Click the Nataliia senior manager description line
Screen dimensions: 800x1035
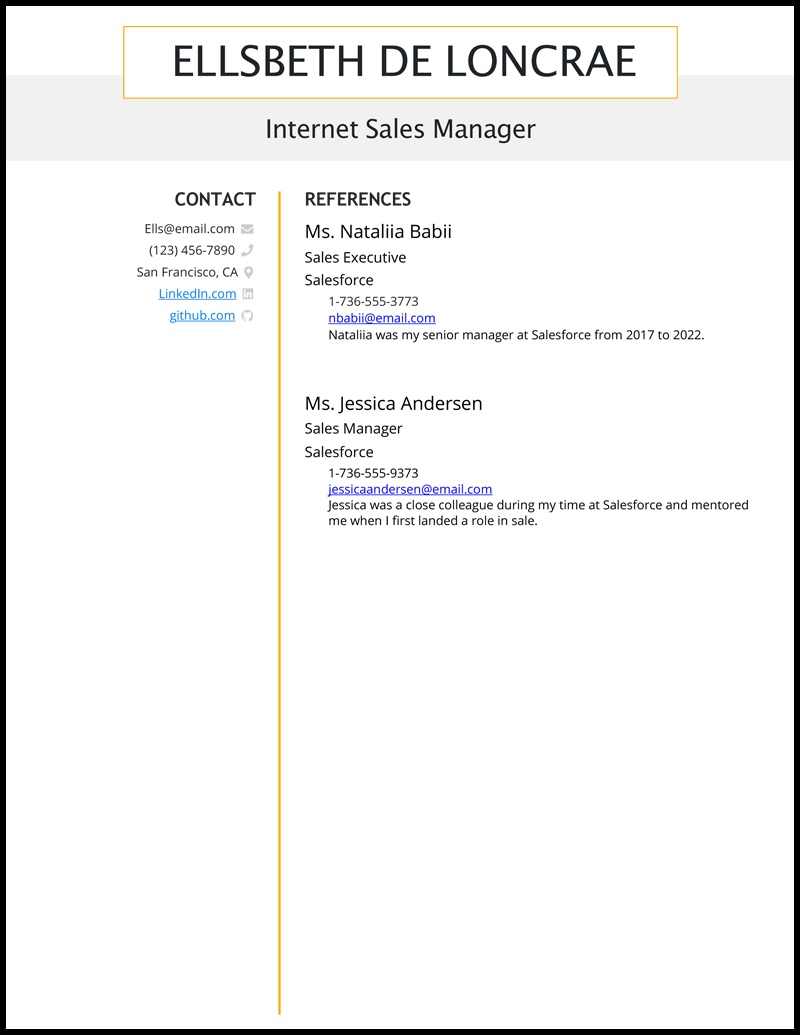click(516, 335)
